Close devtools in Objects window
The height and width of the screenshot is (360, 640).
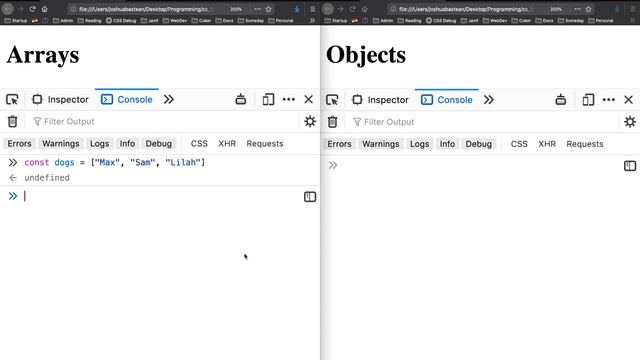pyautogui.click(x=629, y=100)
